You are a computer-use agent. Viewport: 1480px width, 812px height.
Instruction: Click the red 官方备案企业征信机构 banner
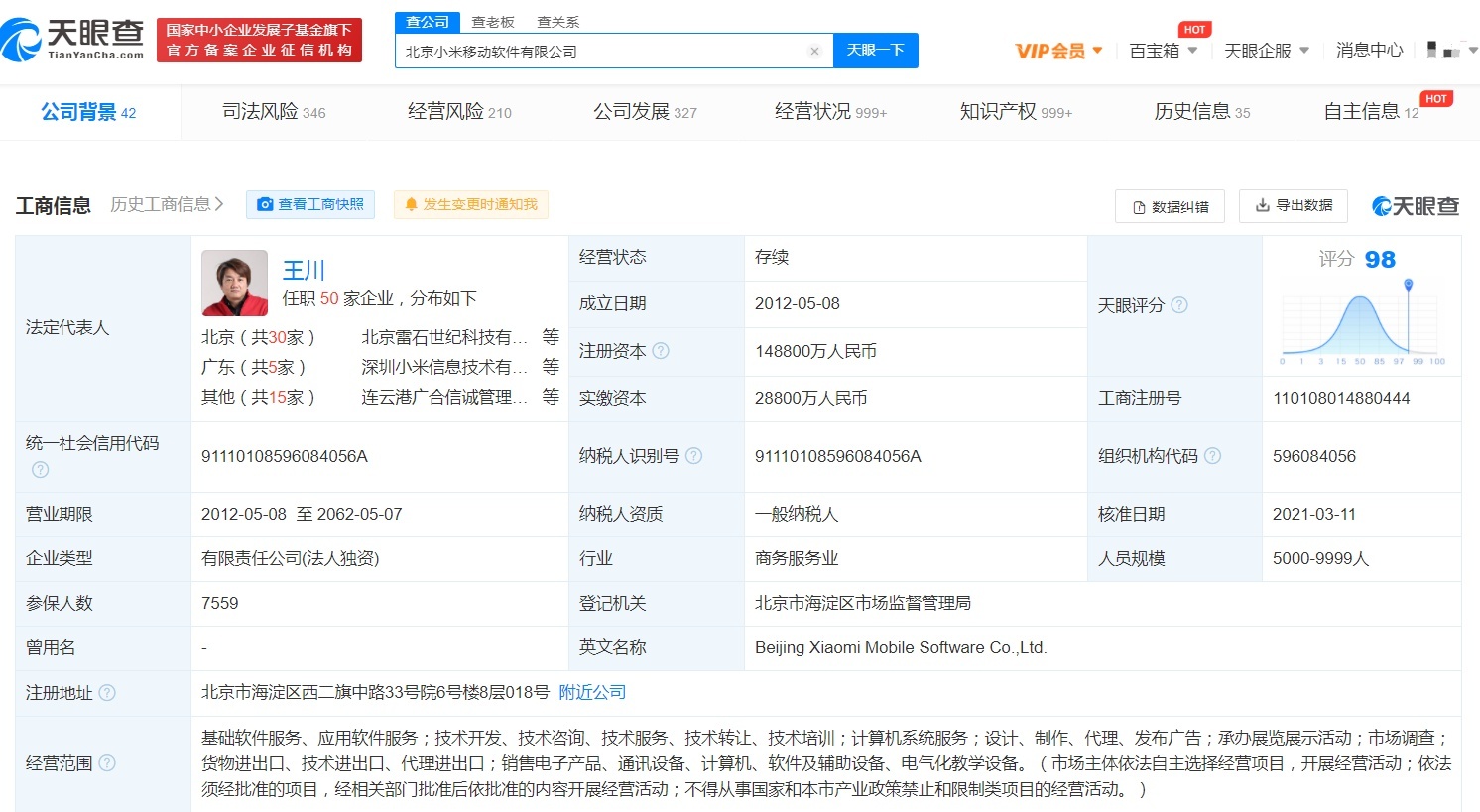[x=260, y=40]
